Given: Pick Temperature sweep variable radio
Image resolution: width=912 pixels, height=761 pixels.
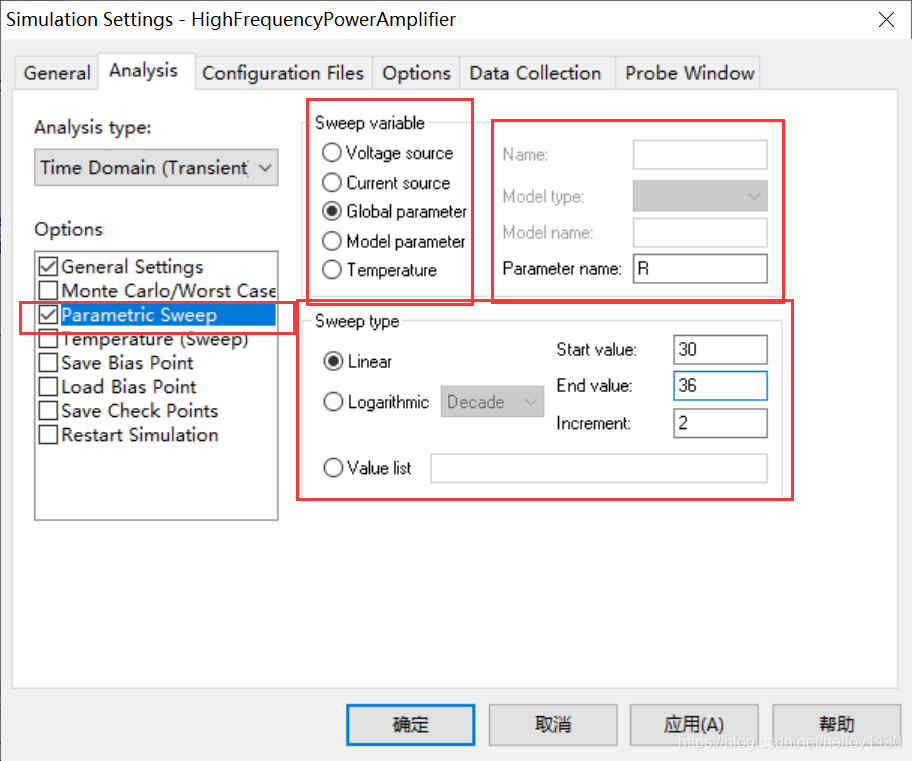Looking at the screenshot, I should click(332, 270).
